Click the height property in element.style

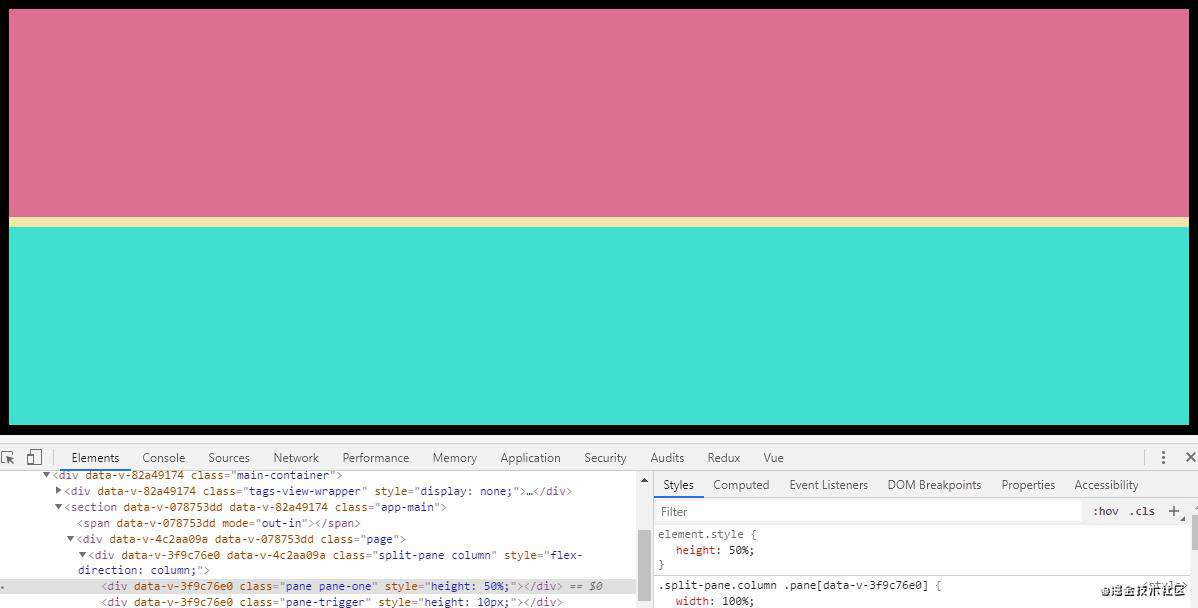tap(695, 550)
